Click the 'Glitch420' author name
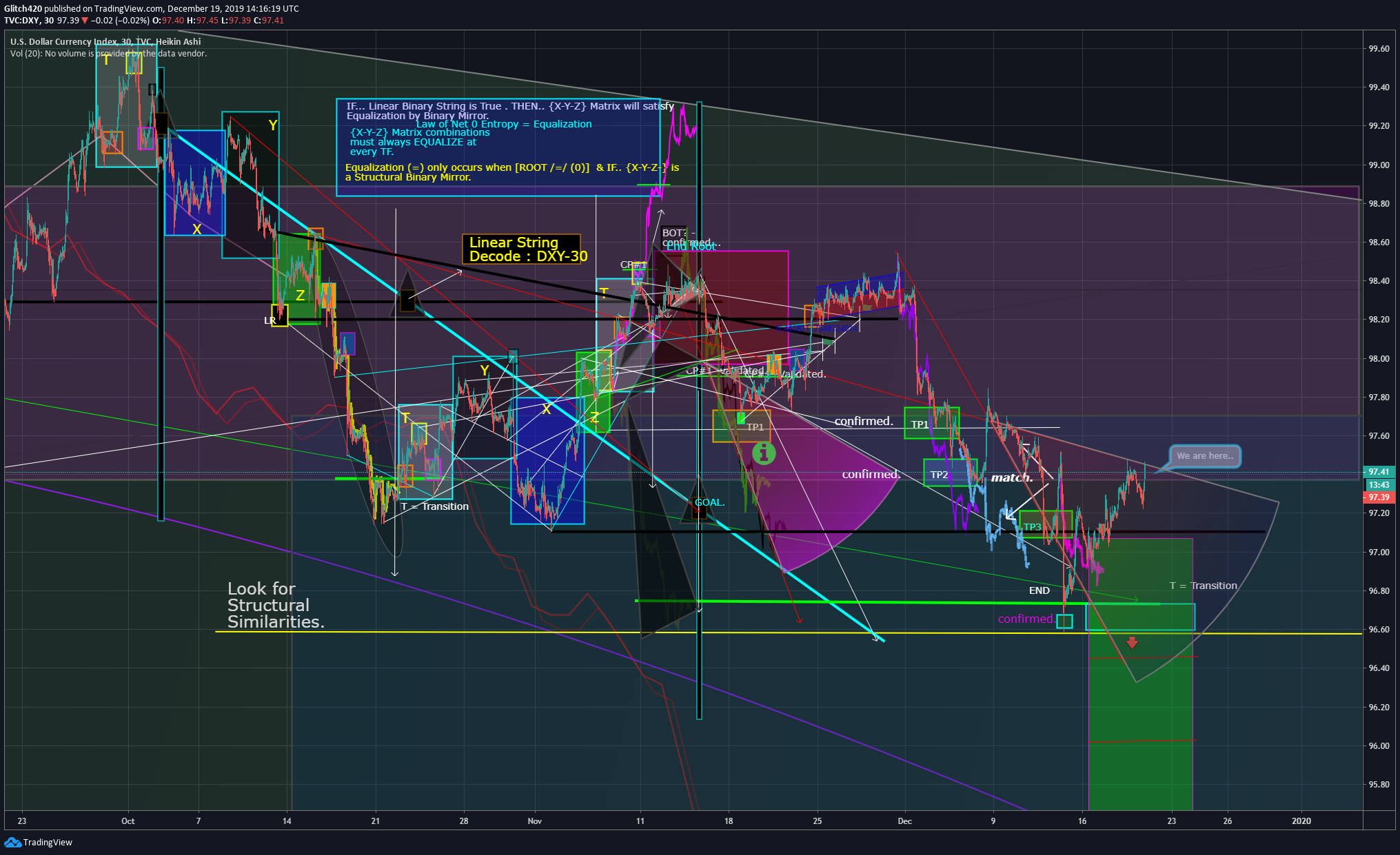Screen dimensions: 1400x855 coord(23,9)
